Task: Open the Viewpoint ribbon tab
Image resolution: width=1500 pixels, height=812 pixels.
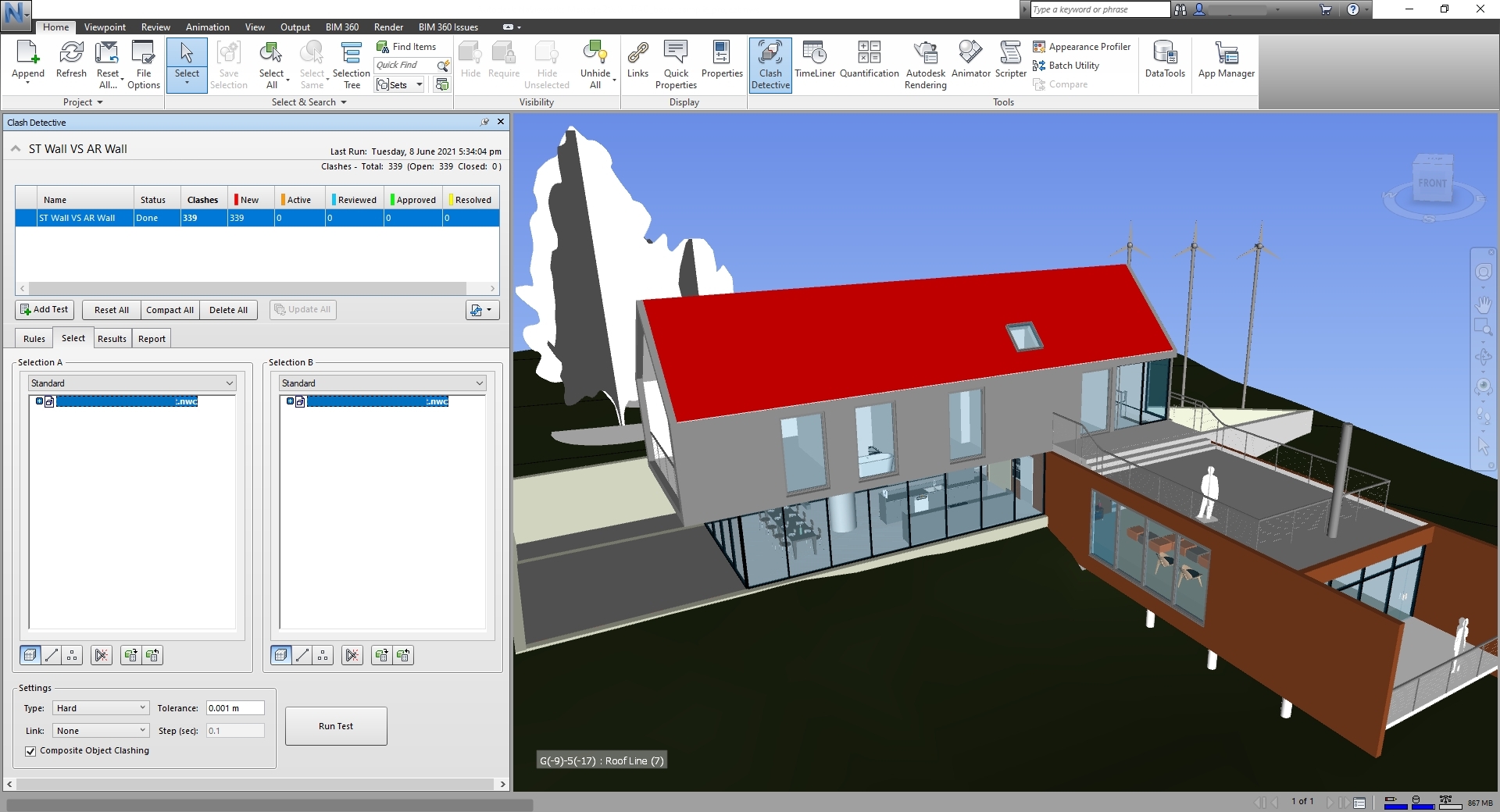Action: coord(105,27)
